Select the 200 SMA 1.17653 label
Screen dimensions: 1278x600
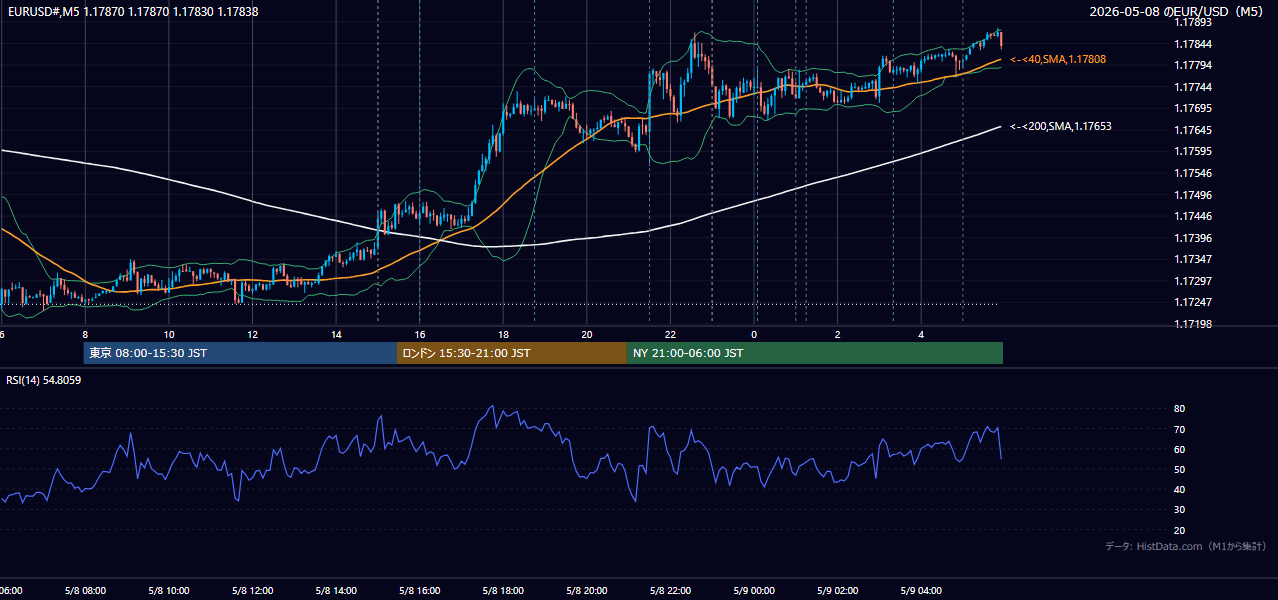point(1061,126)
